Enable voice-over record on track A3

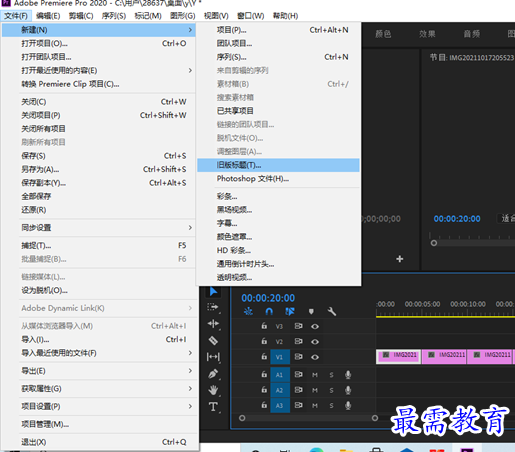pos(348,406)
